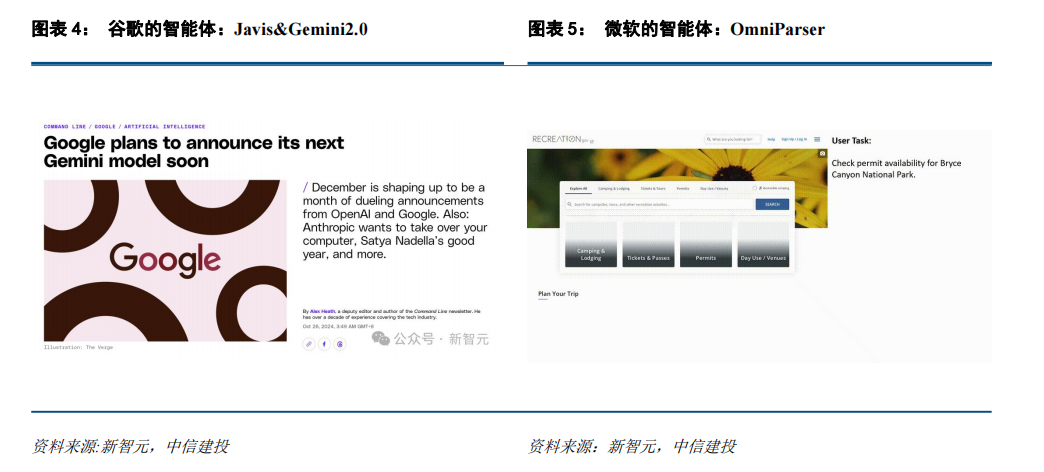
Task: Click the copy link share icon
Action: 308,344
